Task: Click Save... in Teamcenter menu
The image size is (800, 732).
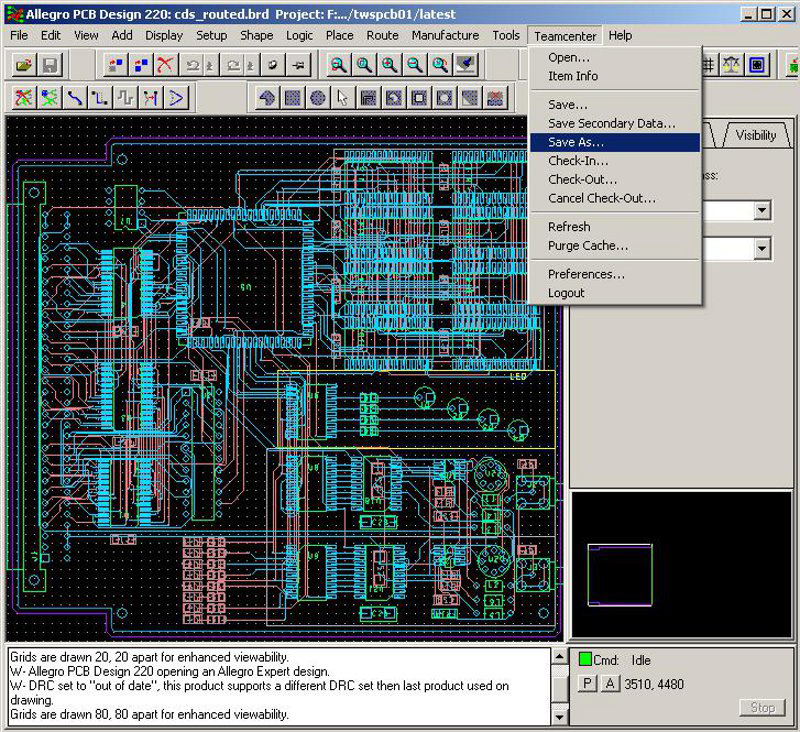Action: pos(615,105)
